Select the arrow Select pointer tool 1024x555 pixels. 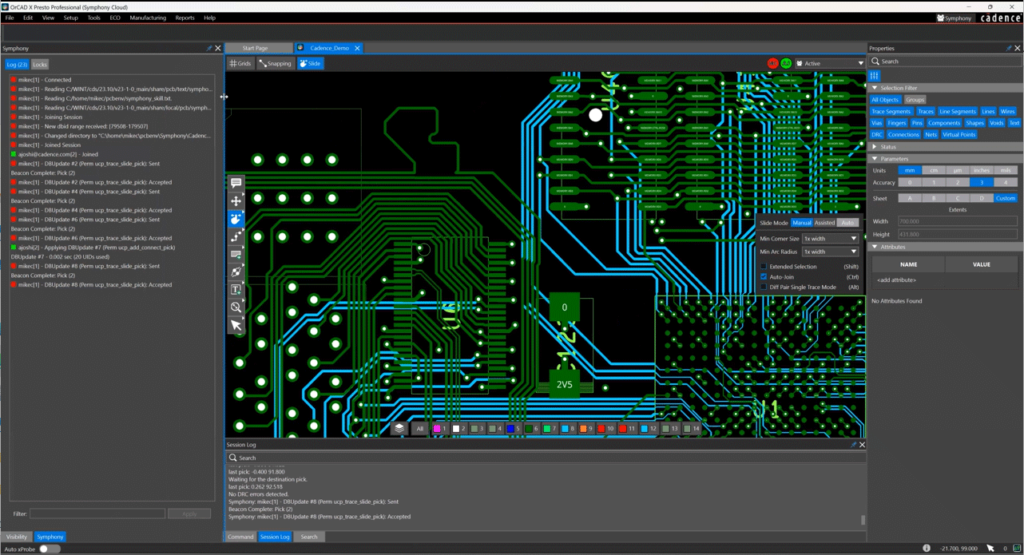[x=236, y=325]
